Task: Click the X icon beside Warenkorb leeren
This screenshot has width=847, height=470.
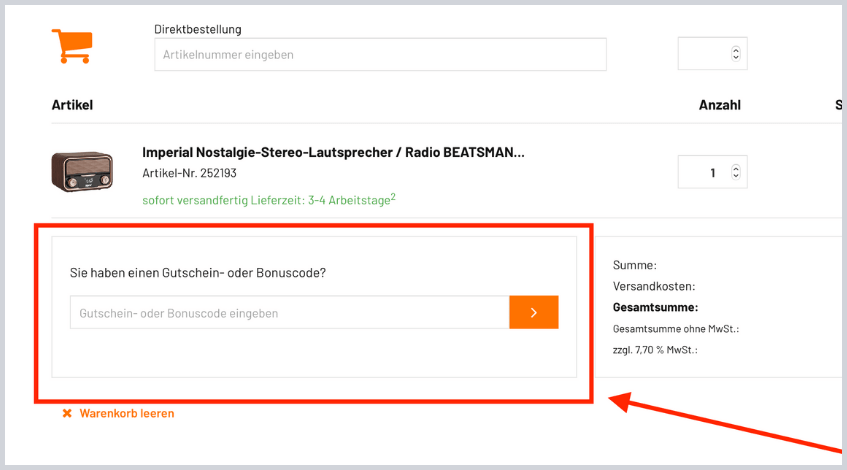Action: coord(67,413)
